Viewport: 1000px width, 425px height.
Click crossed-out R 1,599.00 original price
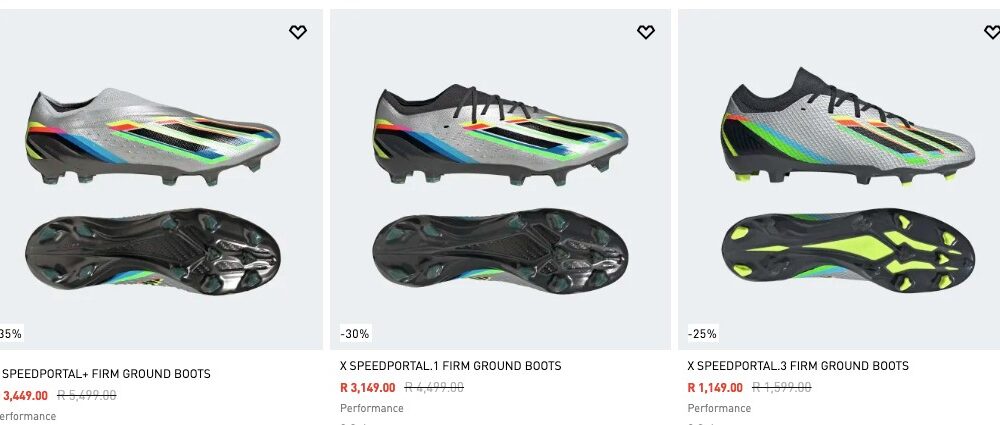782,388
